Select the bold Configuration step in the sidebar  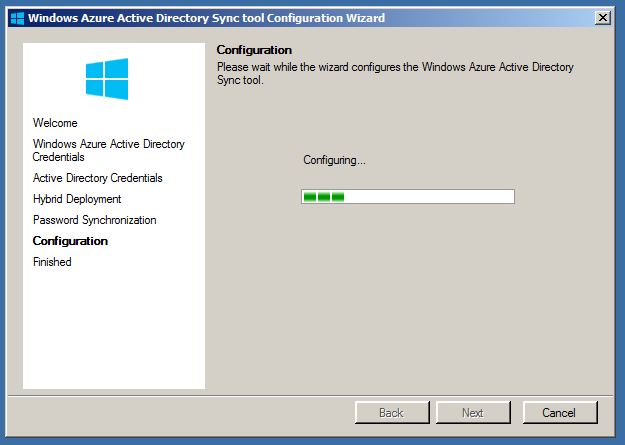click(70, 241)
